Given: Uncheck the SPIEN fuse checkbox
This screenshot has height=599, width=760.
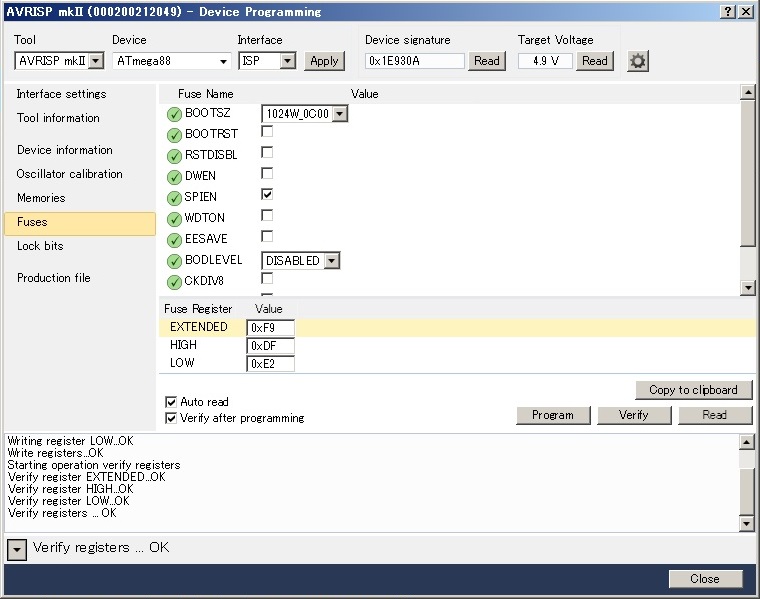Looking at the screenshot, I should [267, 194].
